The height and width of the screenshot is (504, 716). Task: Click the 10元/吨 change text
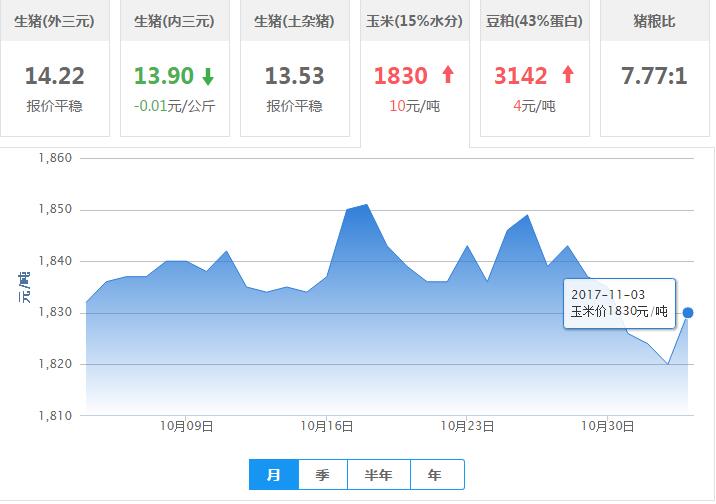click(415, 106)
